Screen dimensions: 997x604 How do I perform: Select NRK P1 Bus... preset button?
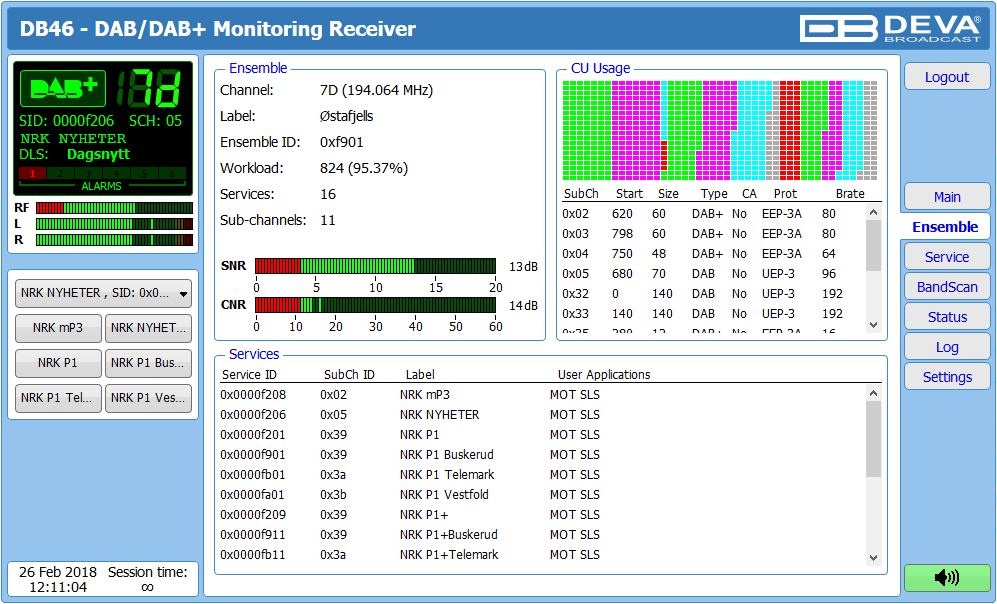148,363
